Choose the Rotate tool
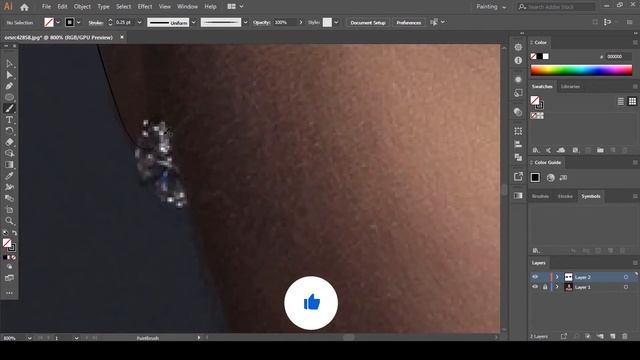Image resolution: width=640 pixels, height=360 pixels. (9, 131)
